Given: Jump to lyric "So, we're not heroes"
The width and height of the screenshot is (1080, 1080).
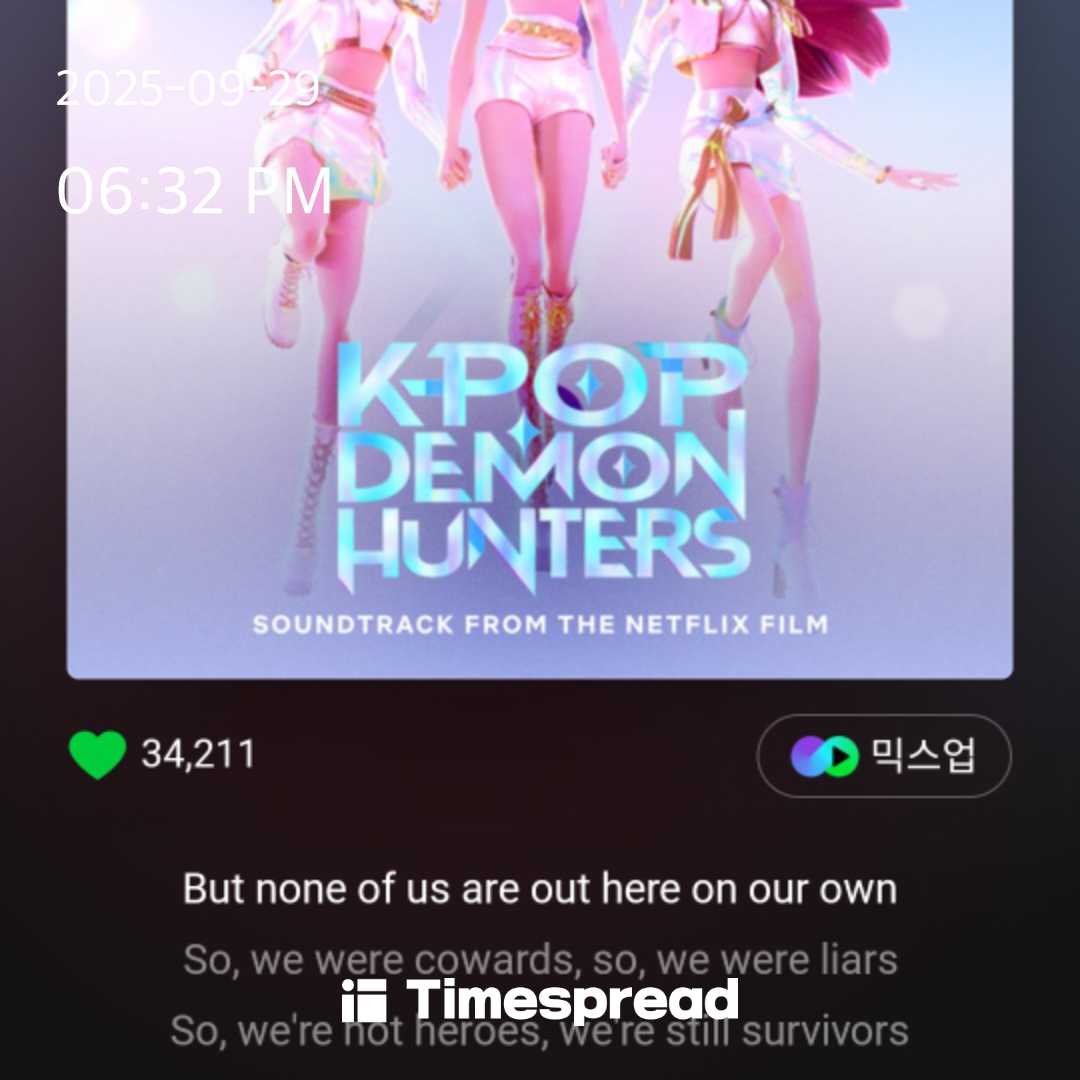Looking at the screenshot, I should (x=539, y=1031).
